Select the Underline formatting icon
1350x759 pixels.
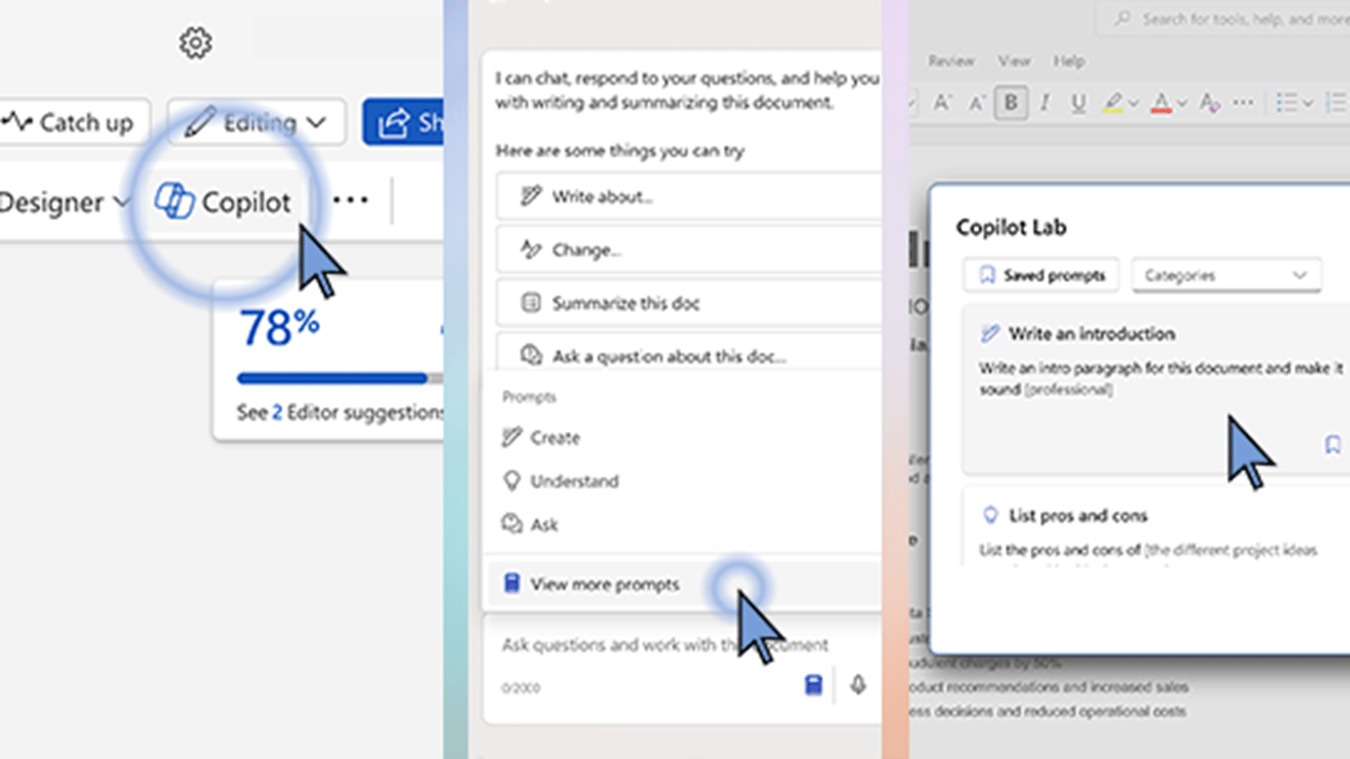tap(1077, 102)
